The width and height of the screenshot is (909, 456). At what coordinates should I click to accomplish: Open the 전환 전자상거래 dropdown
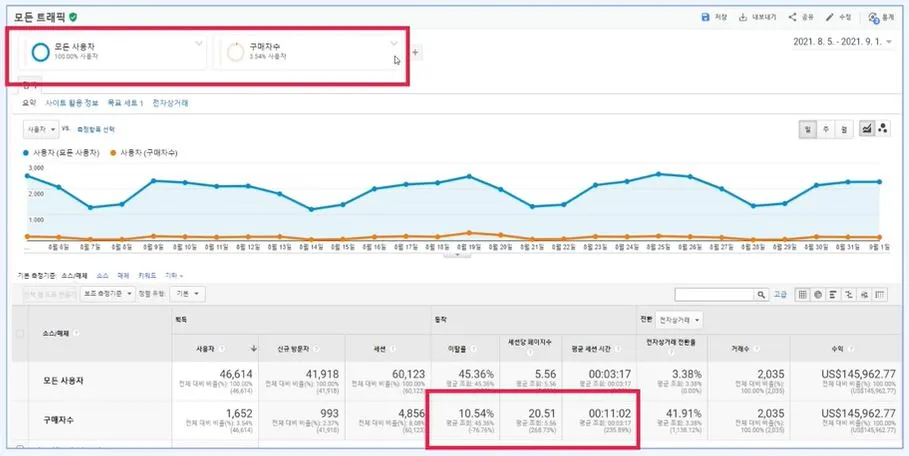pyautogui.click(x=679, y=319)
